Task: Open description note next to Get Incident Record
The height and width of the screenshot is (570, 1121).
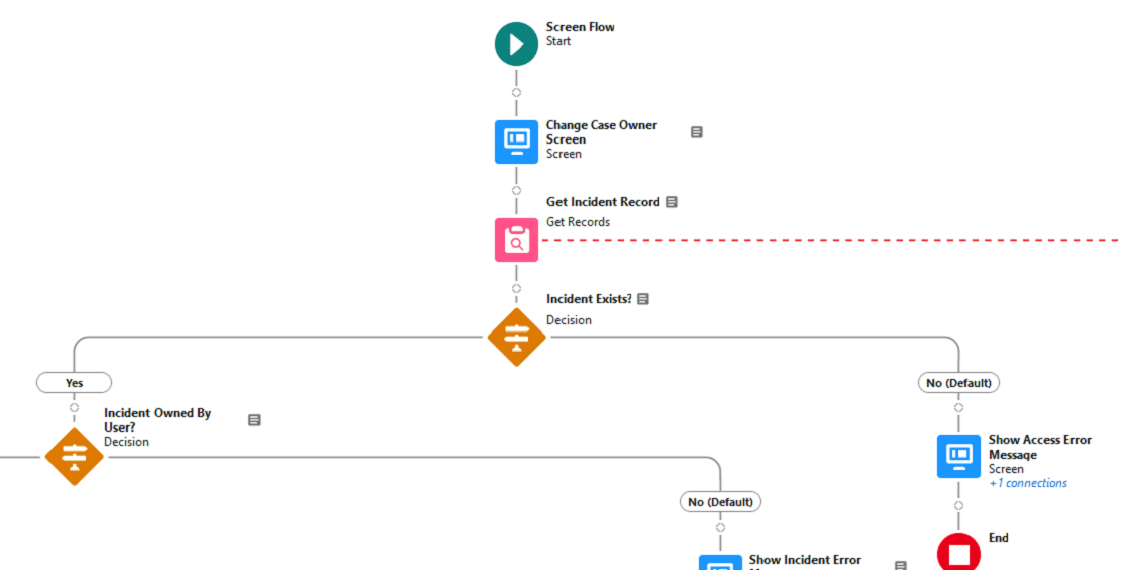Action: point(672,202)
